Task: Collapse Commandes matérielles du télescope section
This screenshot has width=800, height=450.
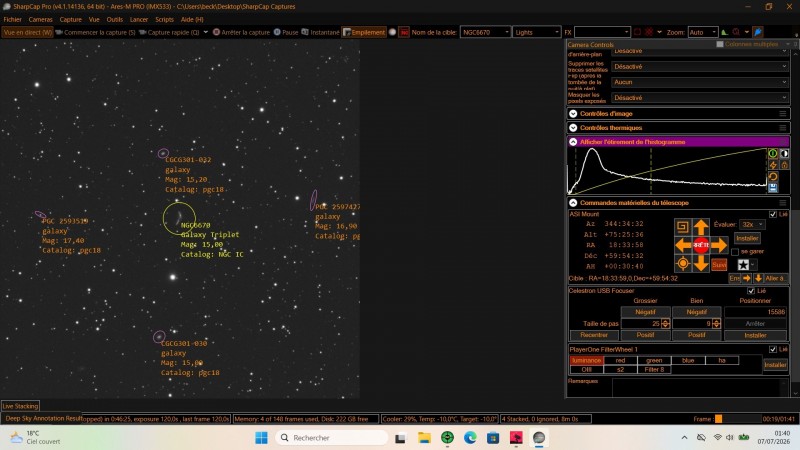Action: point(573,203)
